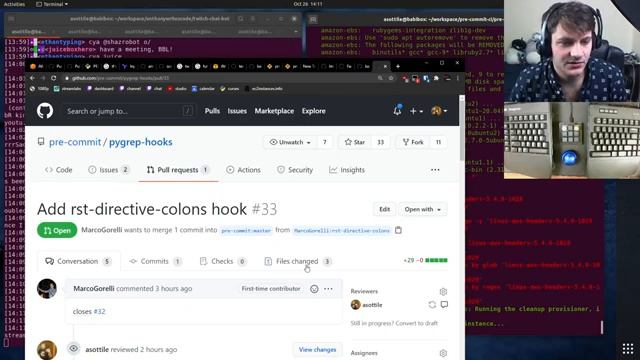Open the Show Applications grid icon
This screenshot has width=640, height=360.
click(628, 349)
